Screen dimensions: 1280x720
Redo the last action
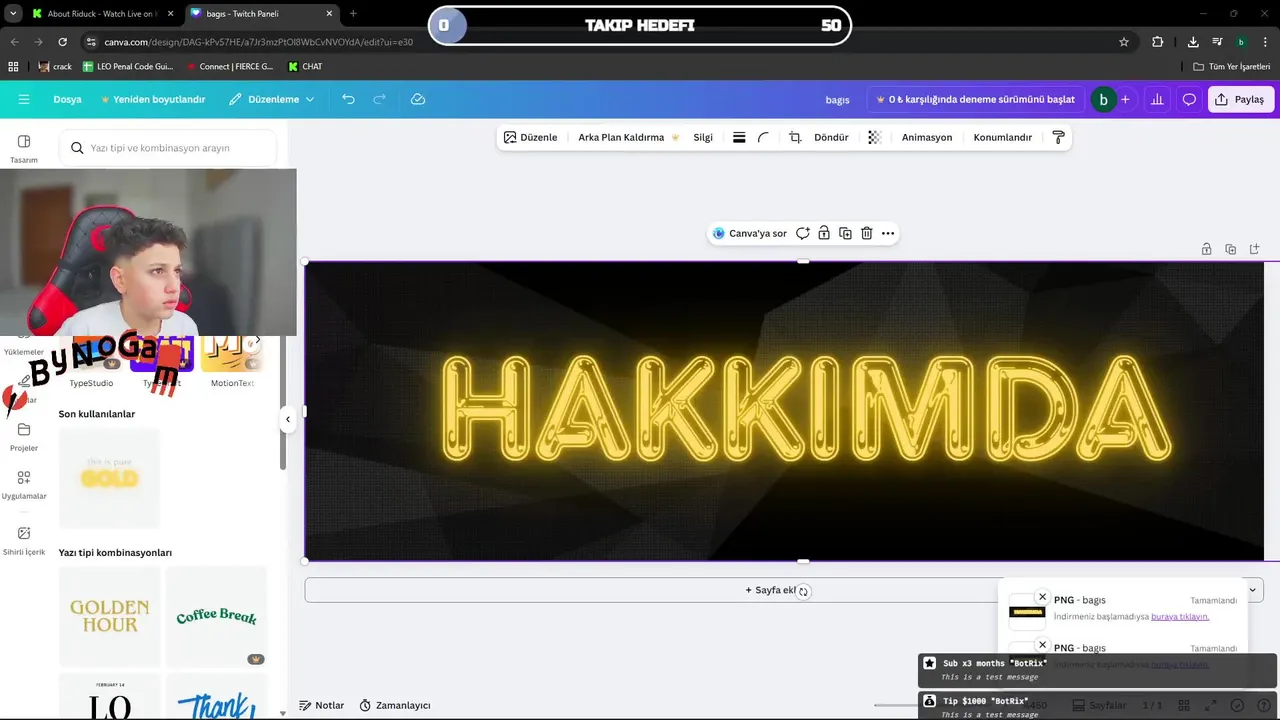click(379, 99)
